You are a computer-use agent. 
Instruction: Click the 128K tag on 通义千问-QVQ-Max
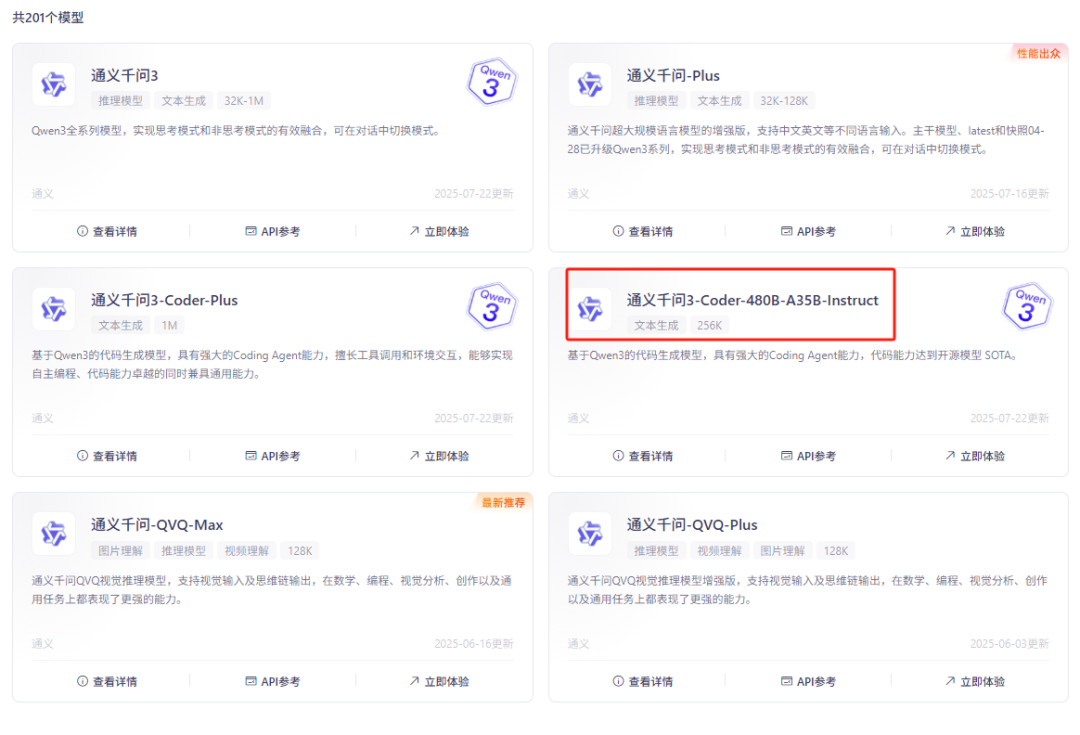[x=300, y=550]
